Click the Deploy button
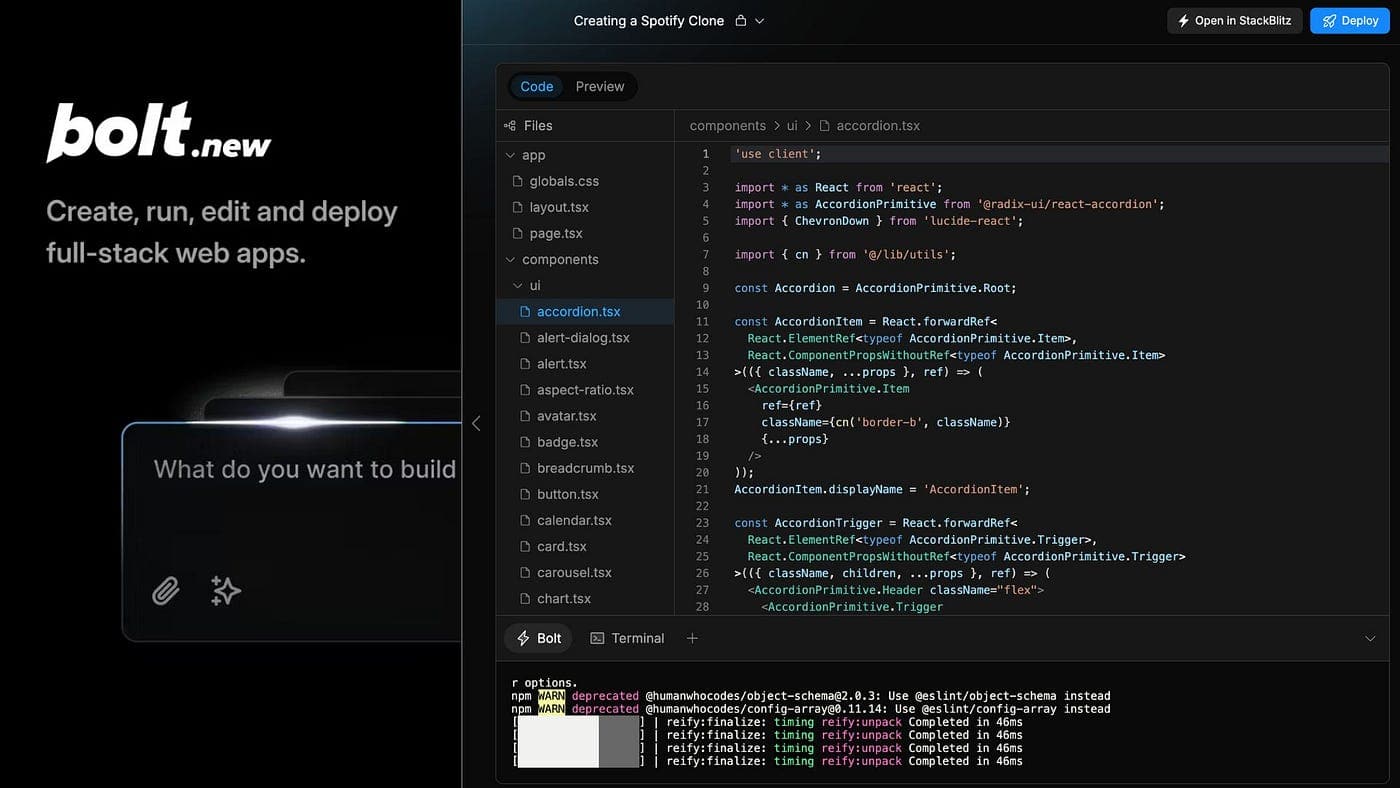Viewport: 1400px width, 788px height. [x=1350, y=20]
